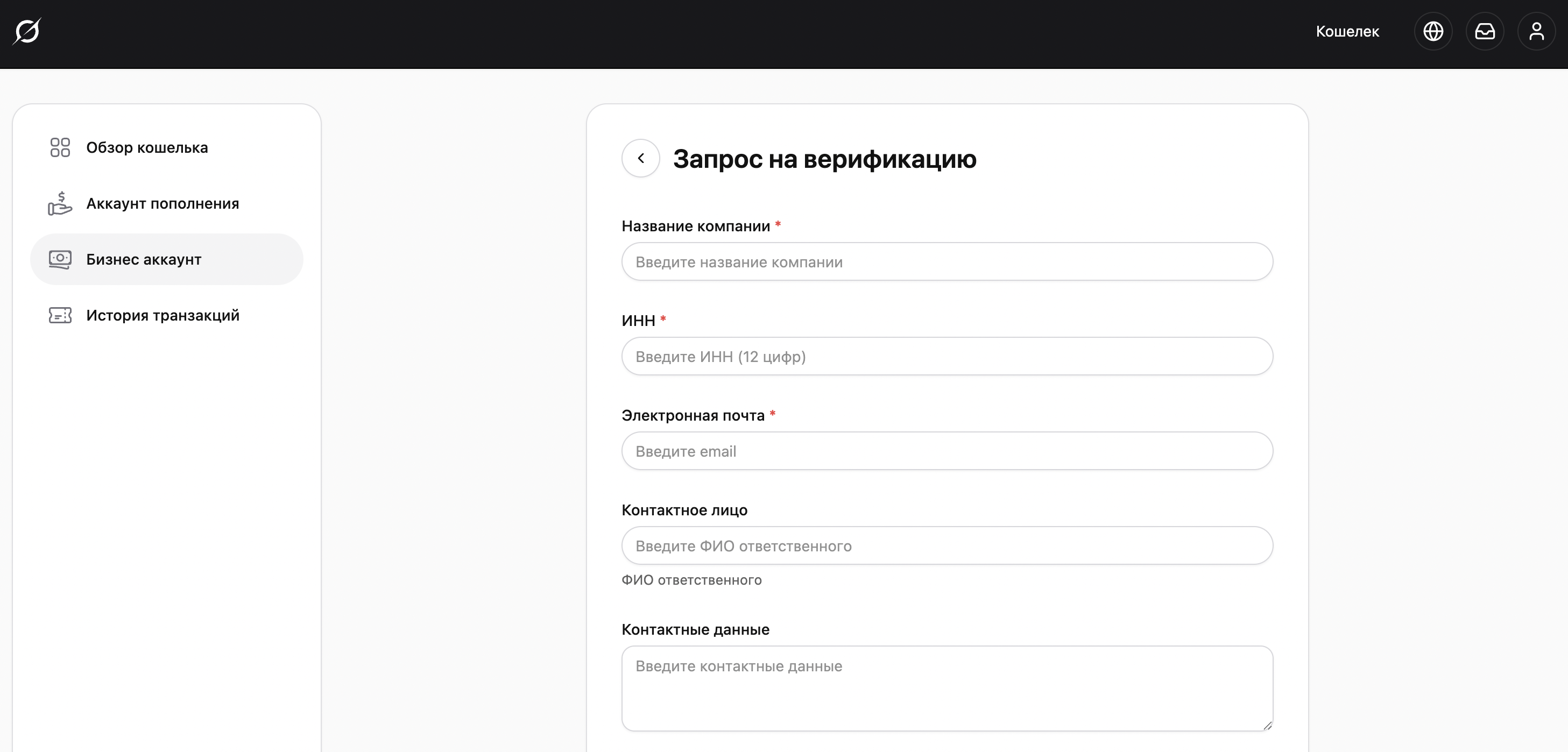
Task: Click the contact person ФИО field
Action: [x=947, y=546]
